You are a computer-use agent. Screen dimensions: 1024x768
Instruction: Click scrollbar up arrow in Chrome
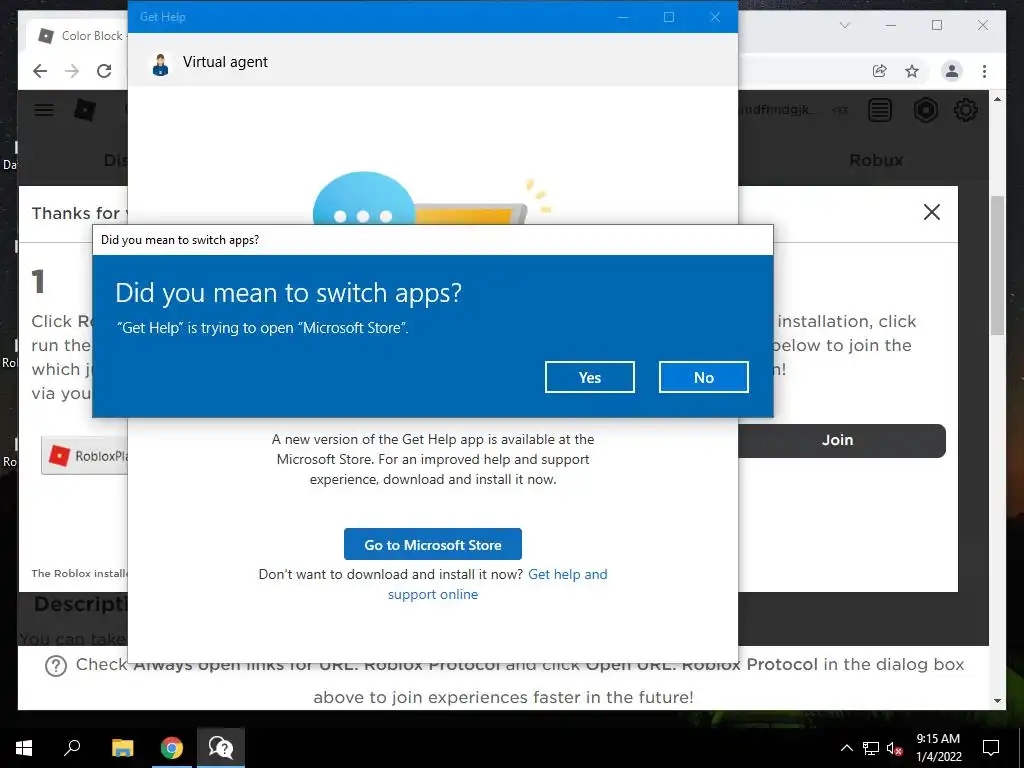click(x=997, y=100)
